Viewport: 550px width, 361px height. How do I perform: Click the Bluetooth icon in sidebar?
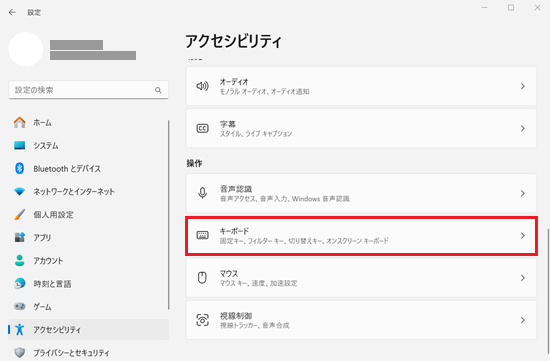click(20, 168)
